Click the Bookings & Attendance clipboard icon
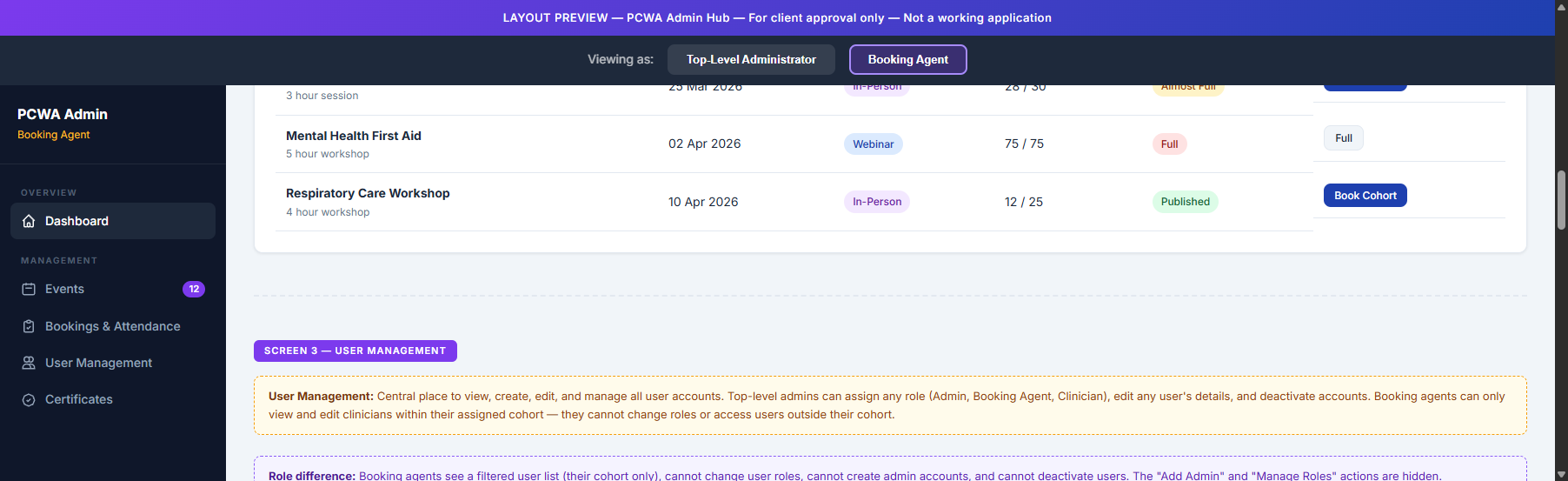1568x481 pixels. coord(29,326)
